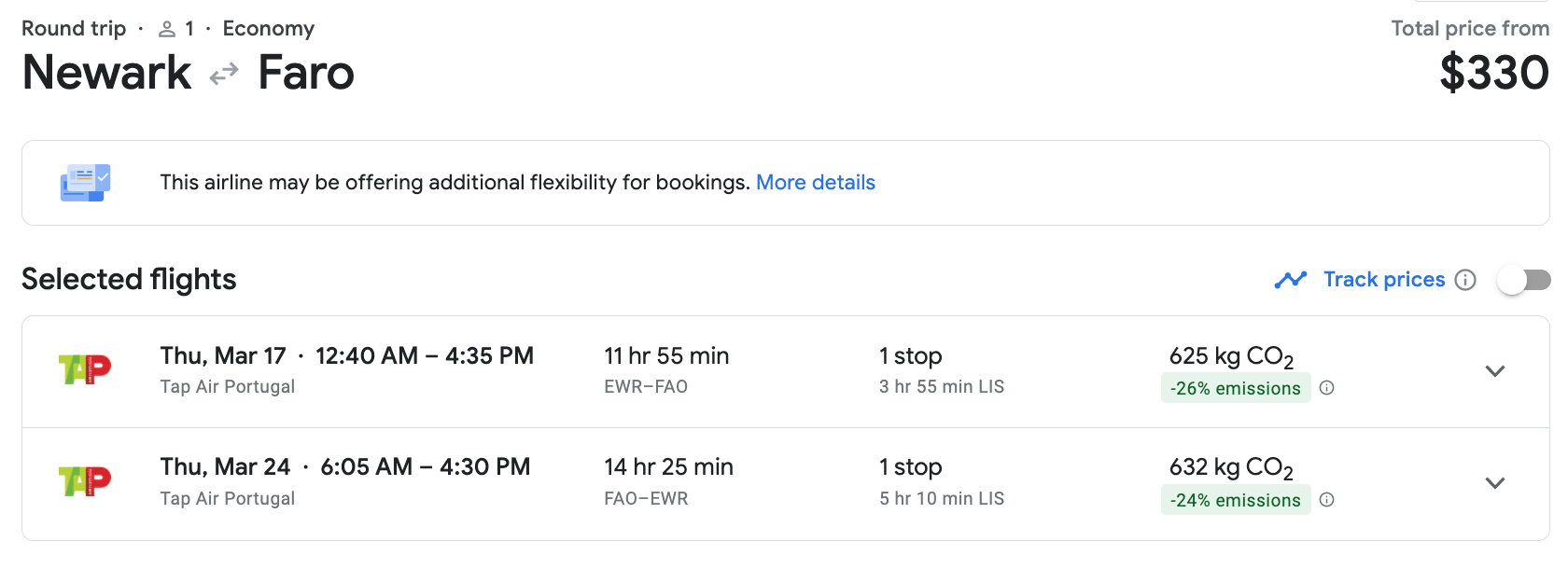The height and width of the screenshot is (569, 1568).
Task: Select the Mar 24 6:05 AM flight row
Action: [x=785, y=484]
